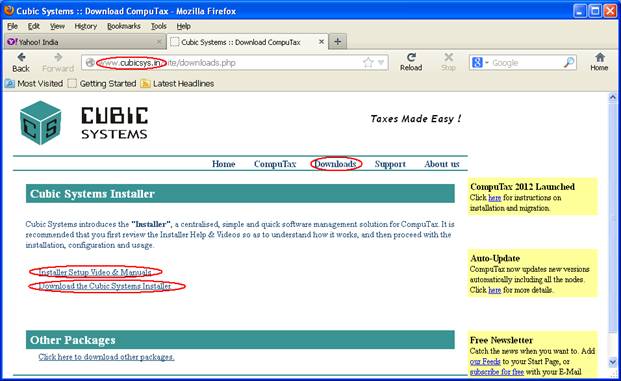Focus the Google search input field

(526, 63)
